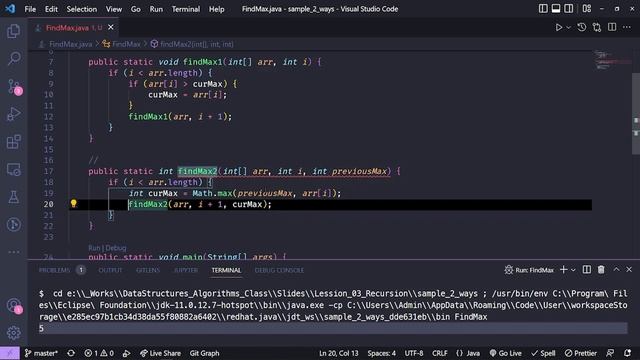The image size is (640, 360).
Task: Click FindMax.java in the breadcrumb
Action: click(70, 44)
